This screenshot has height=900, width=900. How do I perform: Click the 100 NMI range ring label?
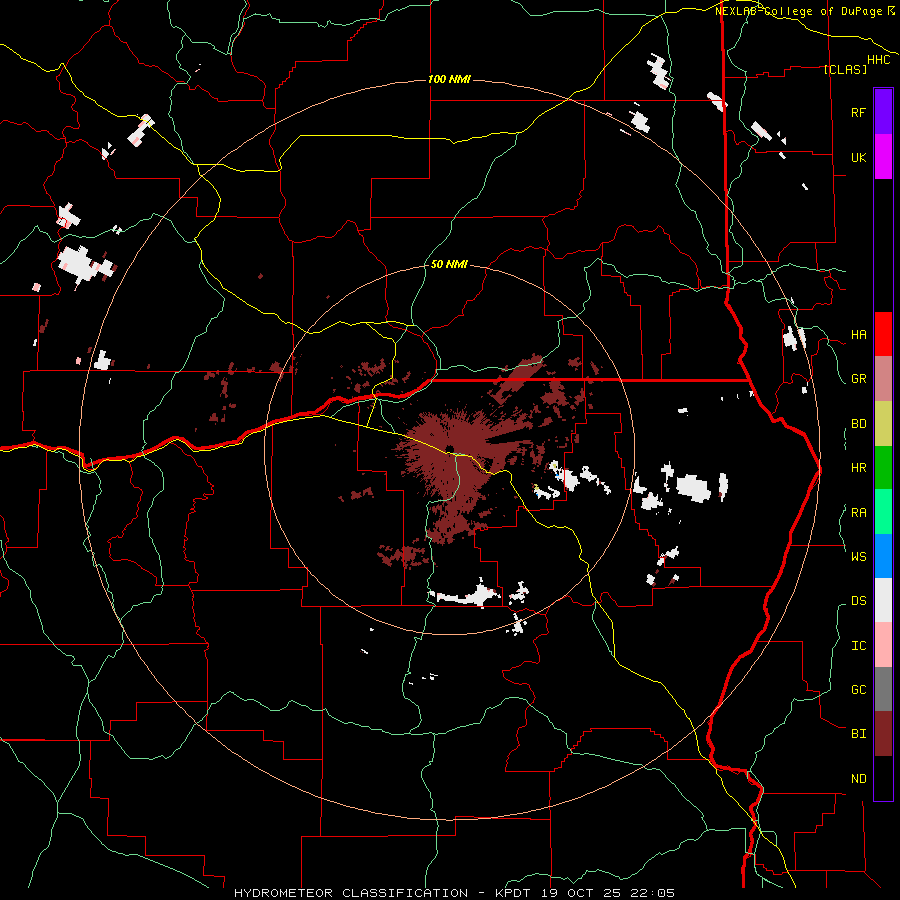tap(449, 79)
